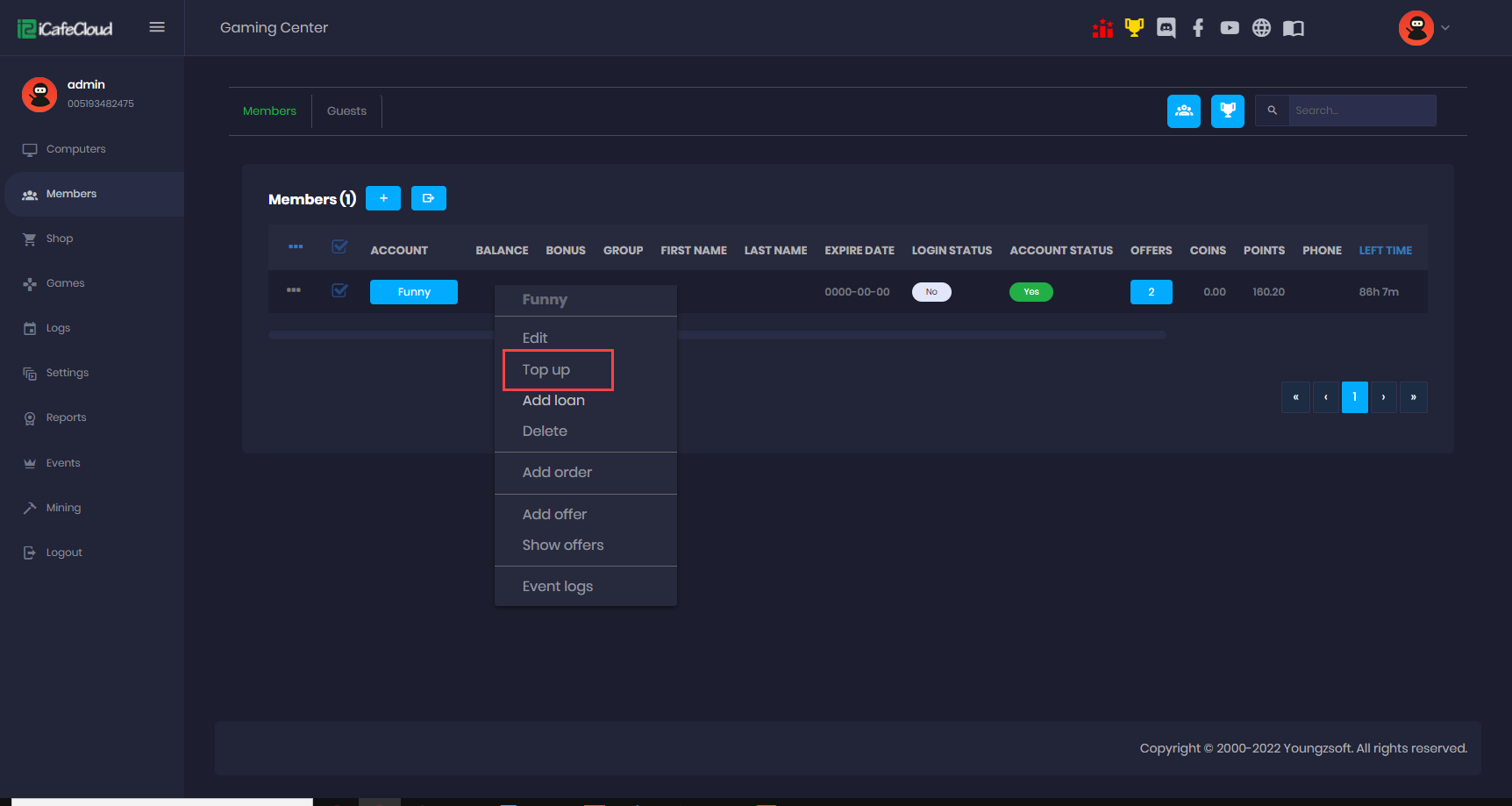Click the blue member groups icon button
The height and width of the screenshot is (806, 1512).
coord(1184,111)
